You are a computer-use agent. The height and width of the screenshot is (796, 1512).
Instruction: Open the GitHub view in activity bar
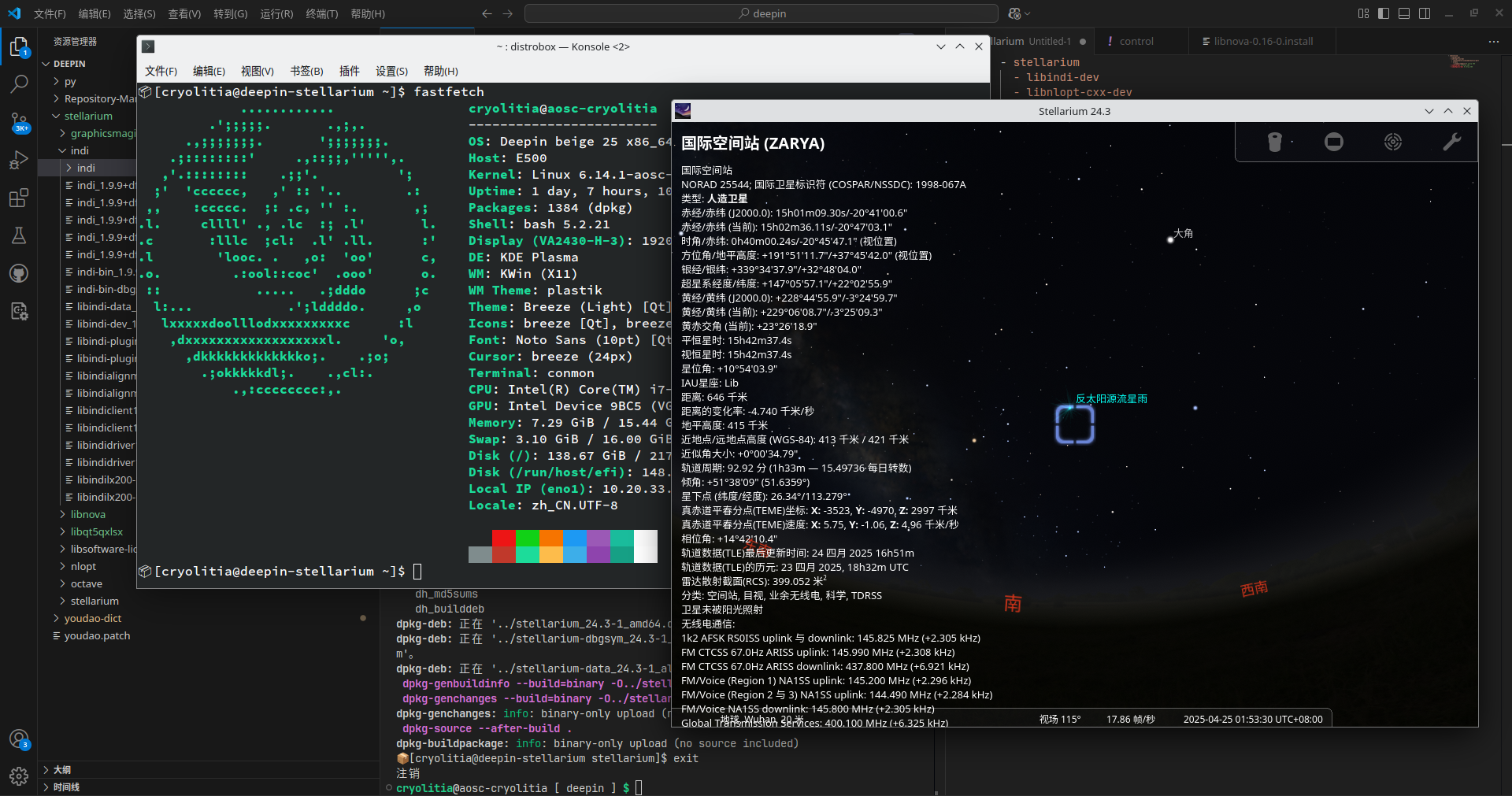pos(19,273)
